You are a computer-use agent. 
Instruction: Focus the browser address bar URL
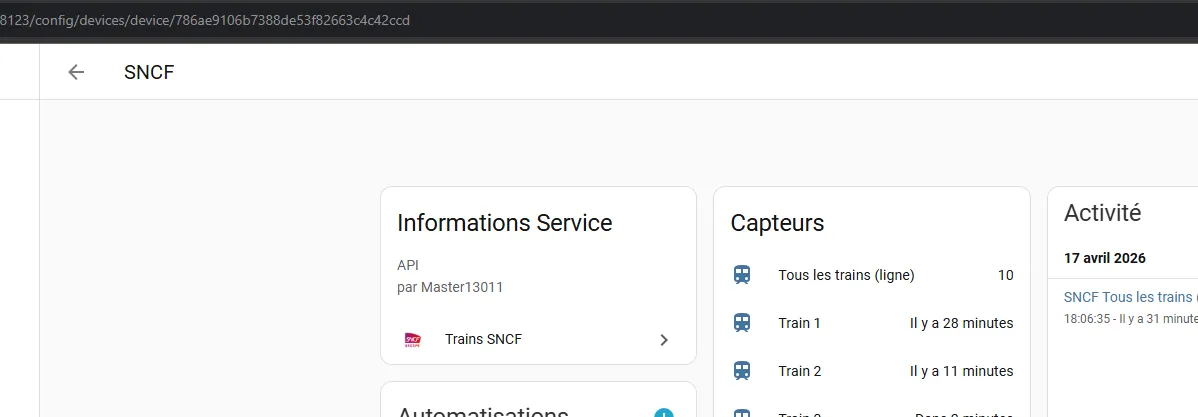[205, 20]
